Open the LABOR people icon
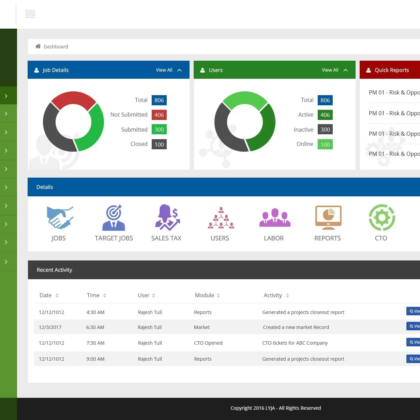 (275, 218)
